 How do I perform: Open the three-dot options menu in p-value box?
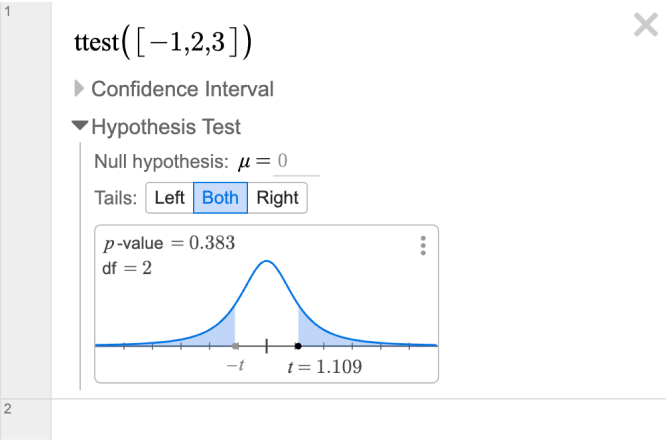pos(423,246)
